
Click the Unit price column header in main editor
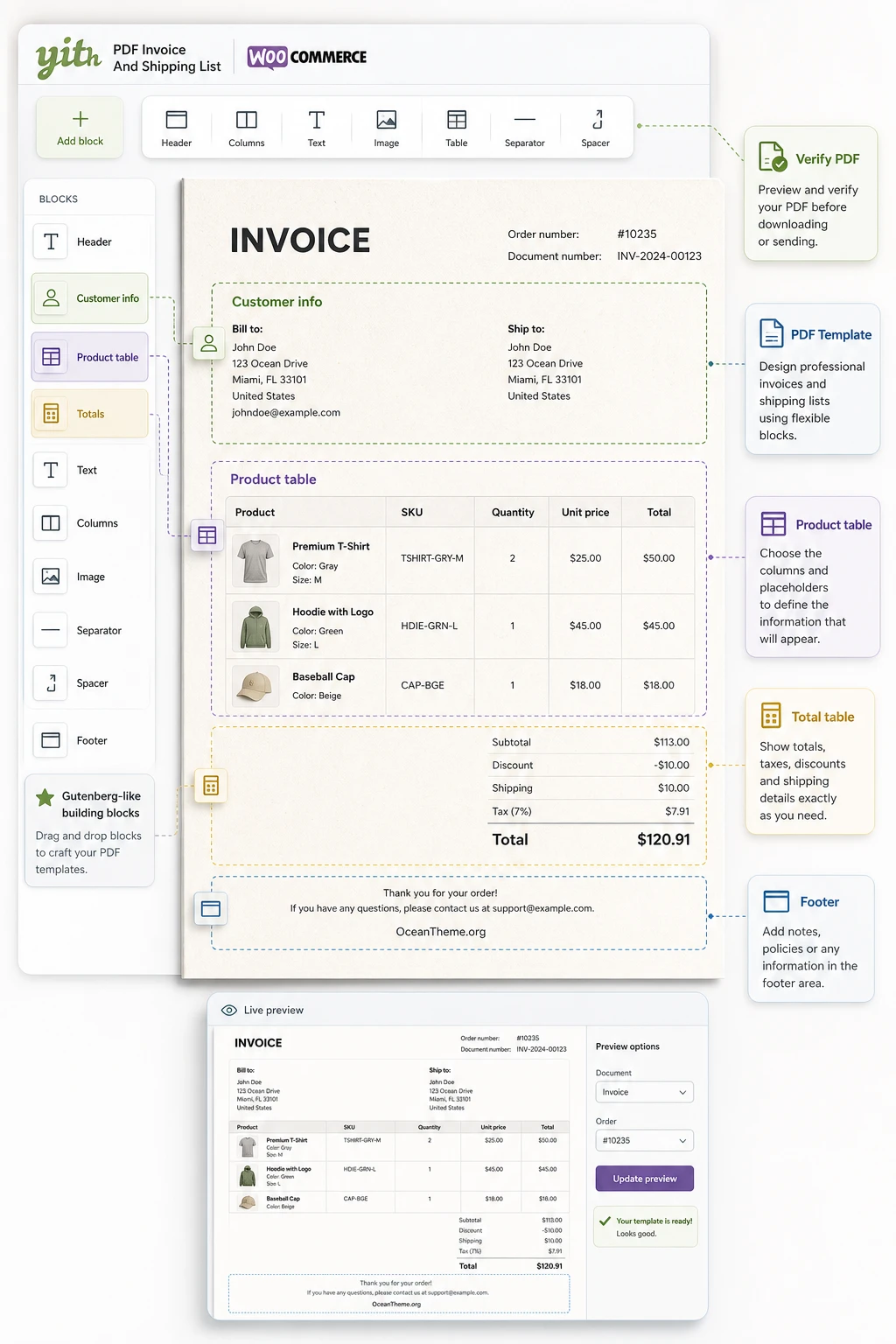coord(585,513)
